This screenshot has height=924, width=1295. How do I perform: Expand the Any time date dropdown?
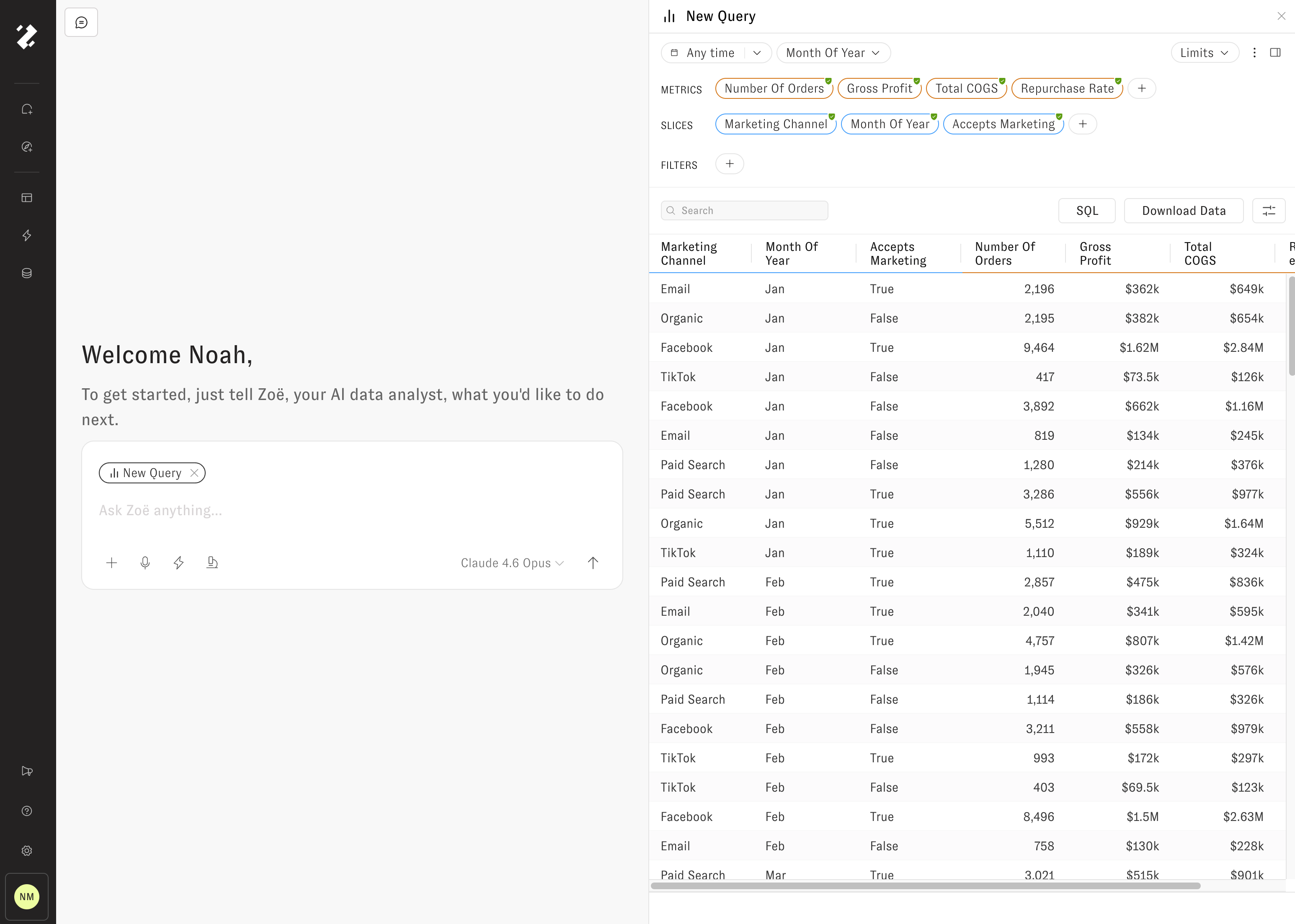pos(757,53)
